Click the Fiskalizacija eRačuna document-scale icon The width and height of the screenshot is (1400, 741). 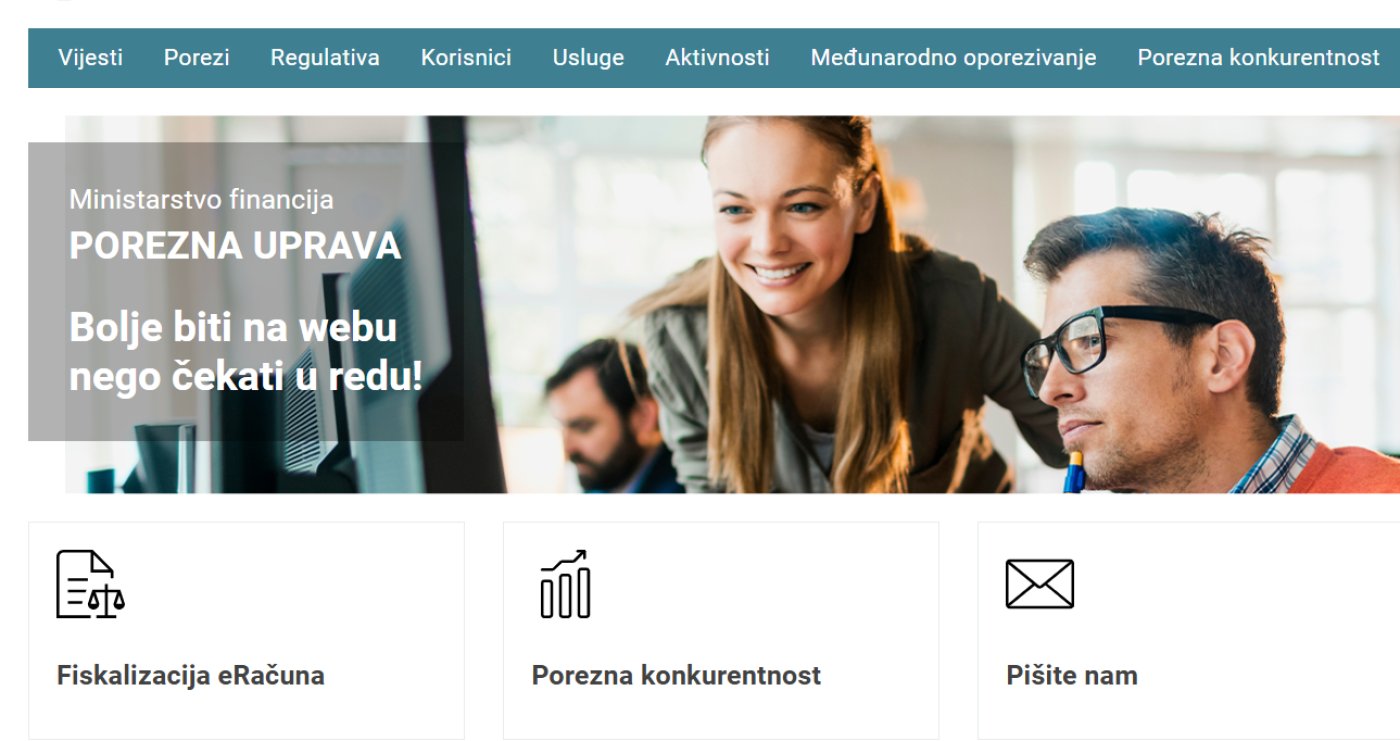(x=90, y=584)
